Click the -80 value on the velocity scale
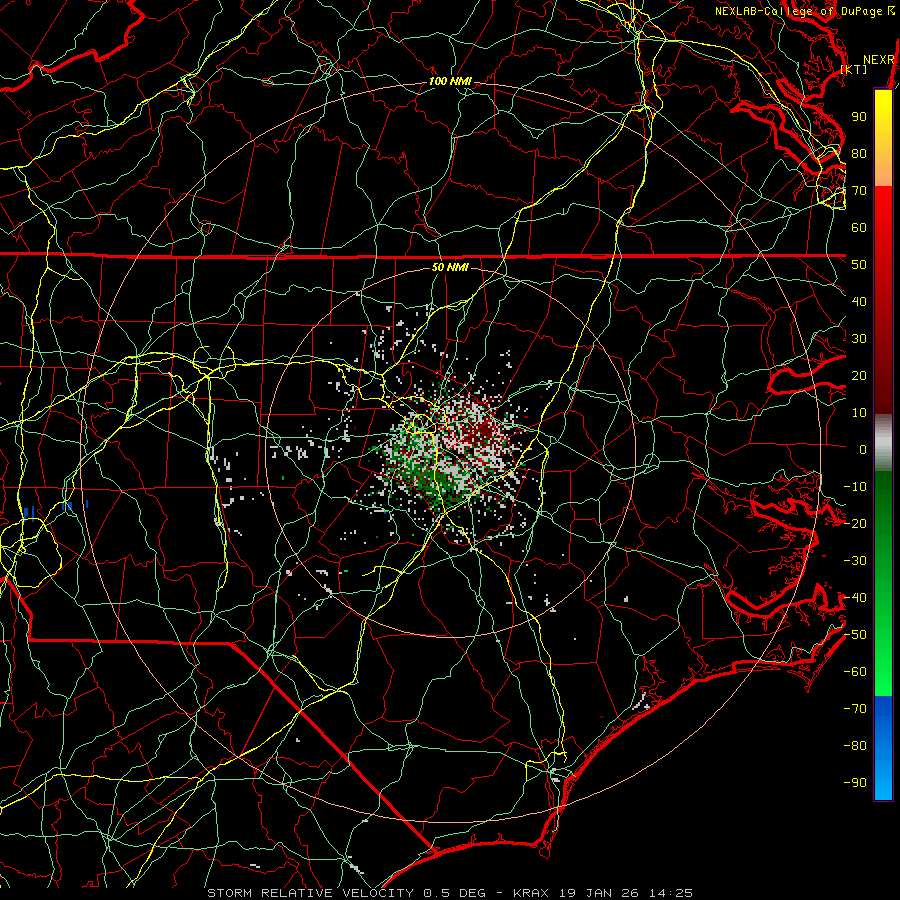This screenshot has width=900, height=900. pos(855,746)
